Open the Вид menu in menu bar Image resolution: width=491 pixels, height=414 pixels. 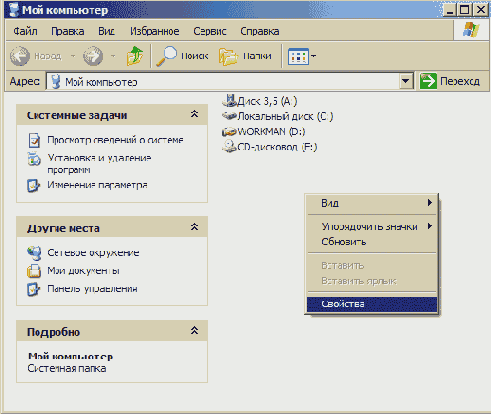point(106,31)
